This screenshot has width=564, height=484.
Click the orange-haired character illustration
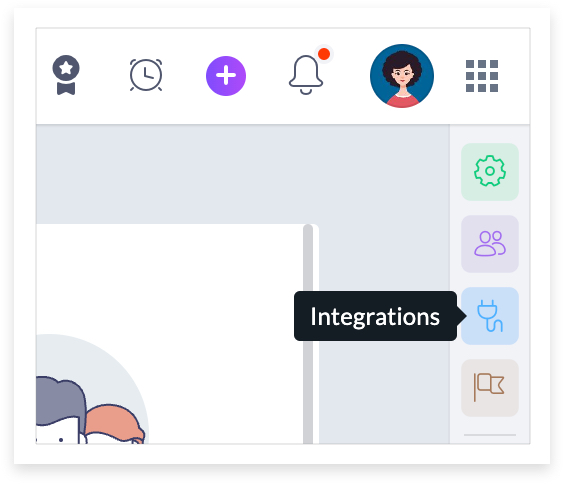tap(115, 424)
